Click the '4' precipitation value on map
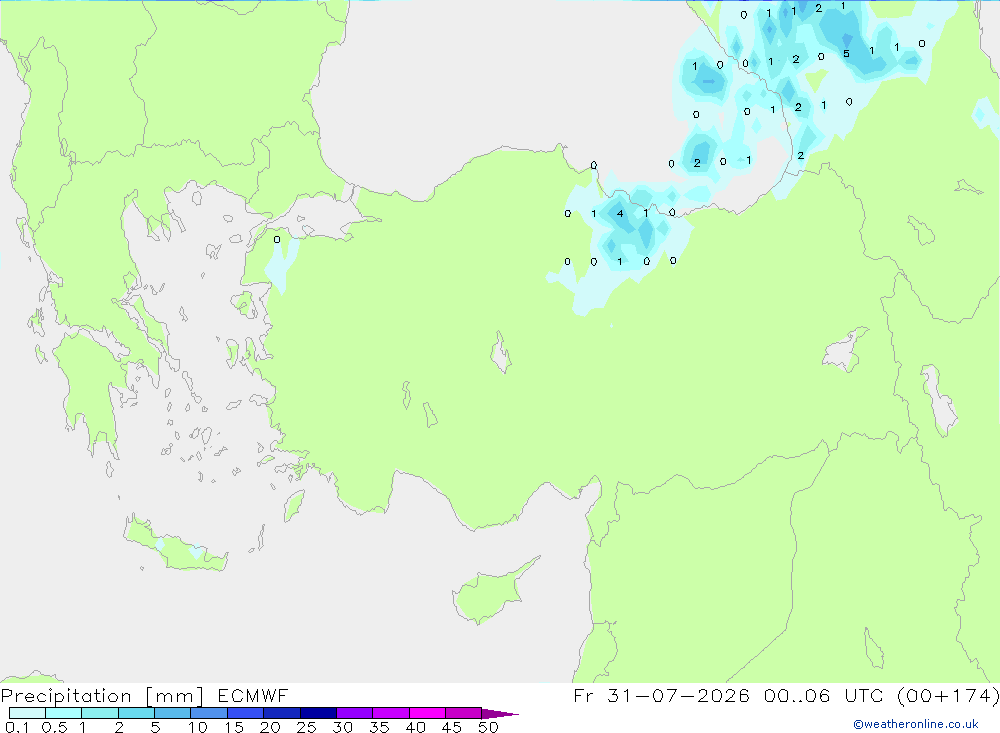The width and height of the screenshot is (1000, 733). [620, 214]
